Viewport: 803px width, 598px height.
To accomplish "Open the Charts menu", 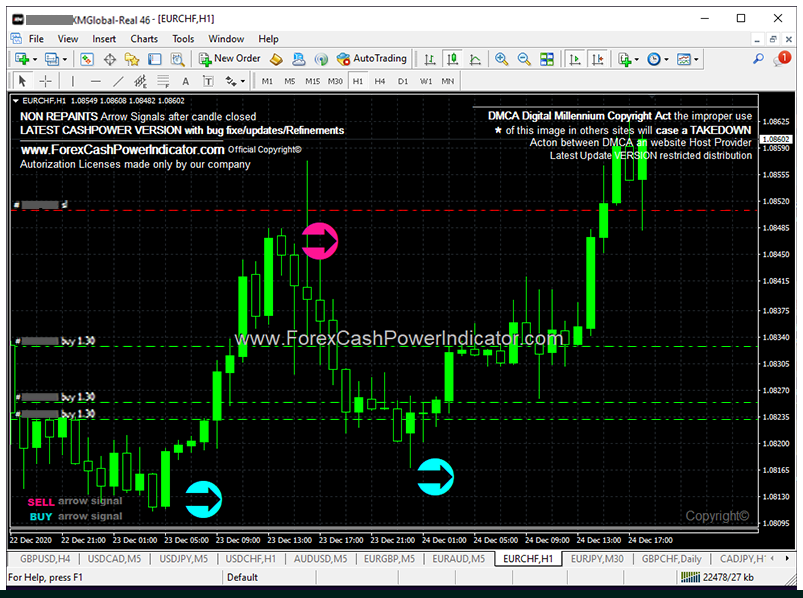I will (x=143, y=39).
